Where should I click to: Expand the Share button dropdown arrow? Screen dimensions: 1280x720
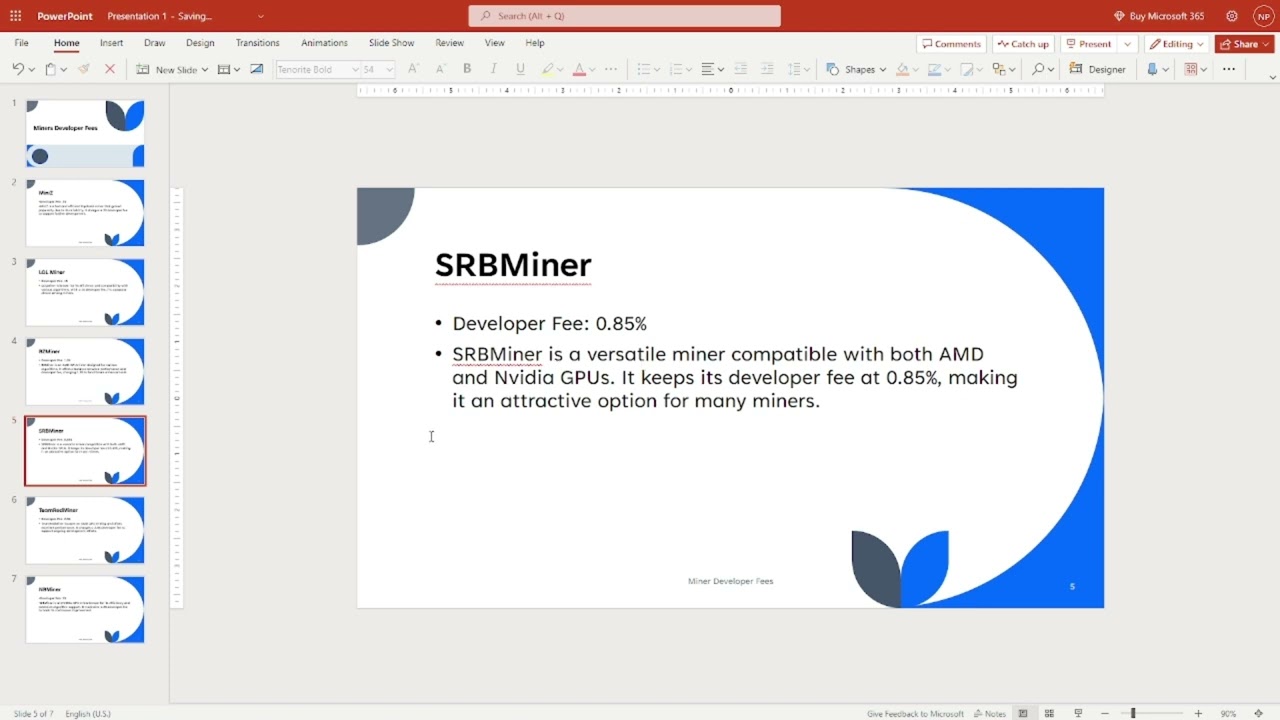coord(1267,44)
